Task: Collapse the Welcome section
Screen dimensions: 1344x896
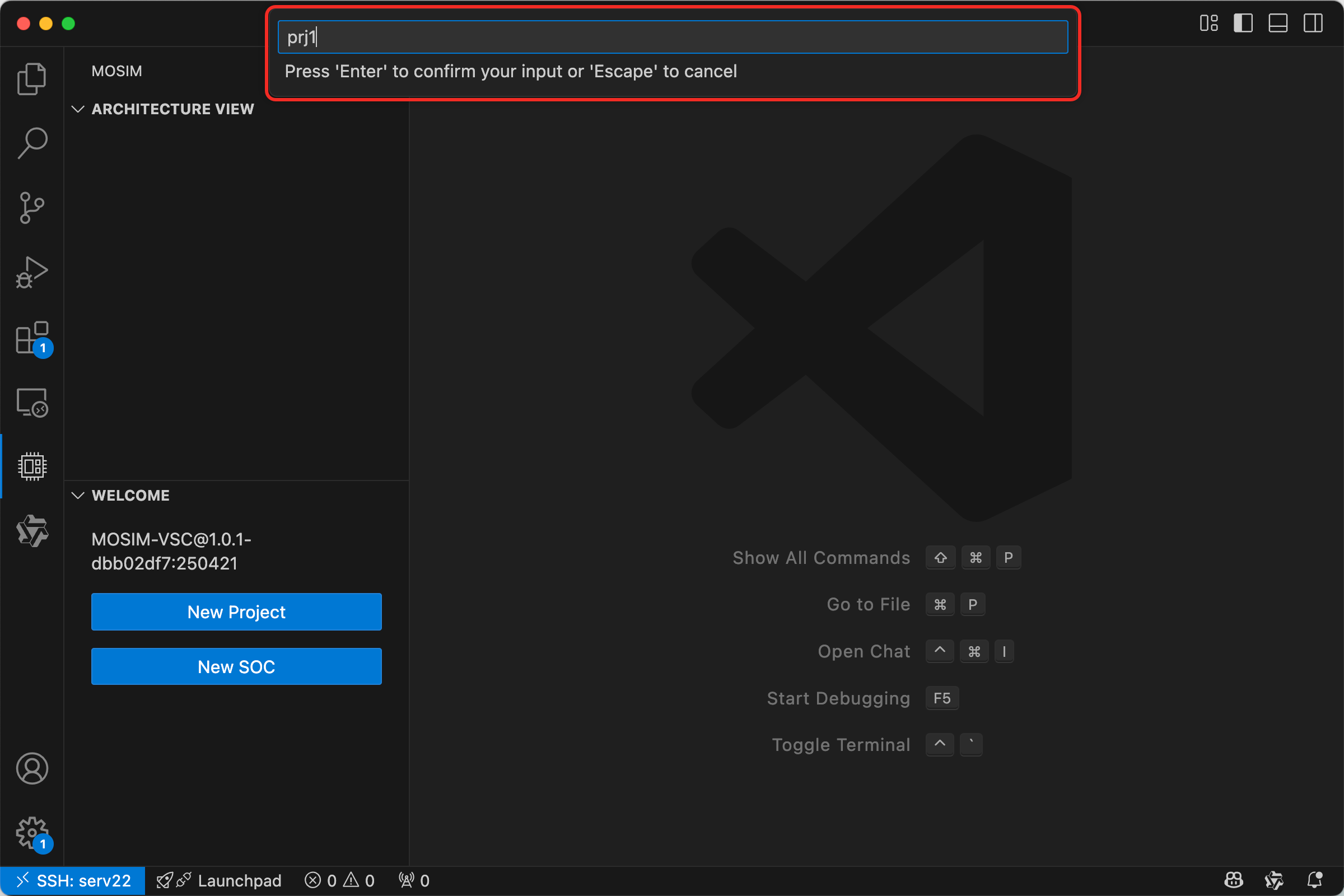Action: [x=78, y=496]
